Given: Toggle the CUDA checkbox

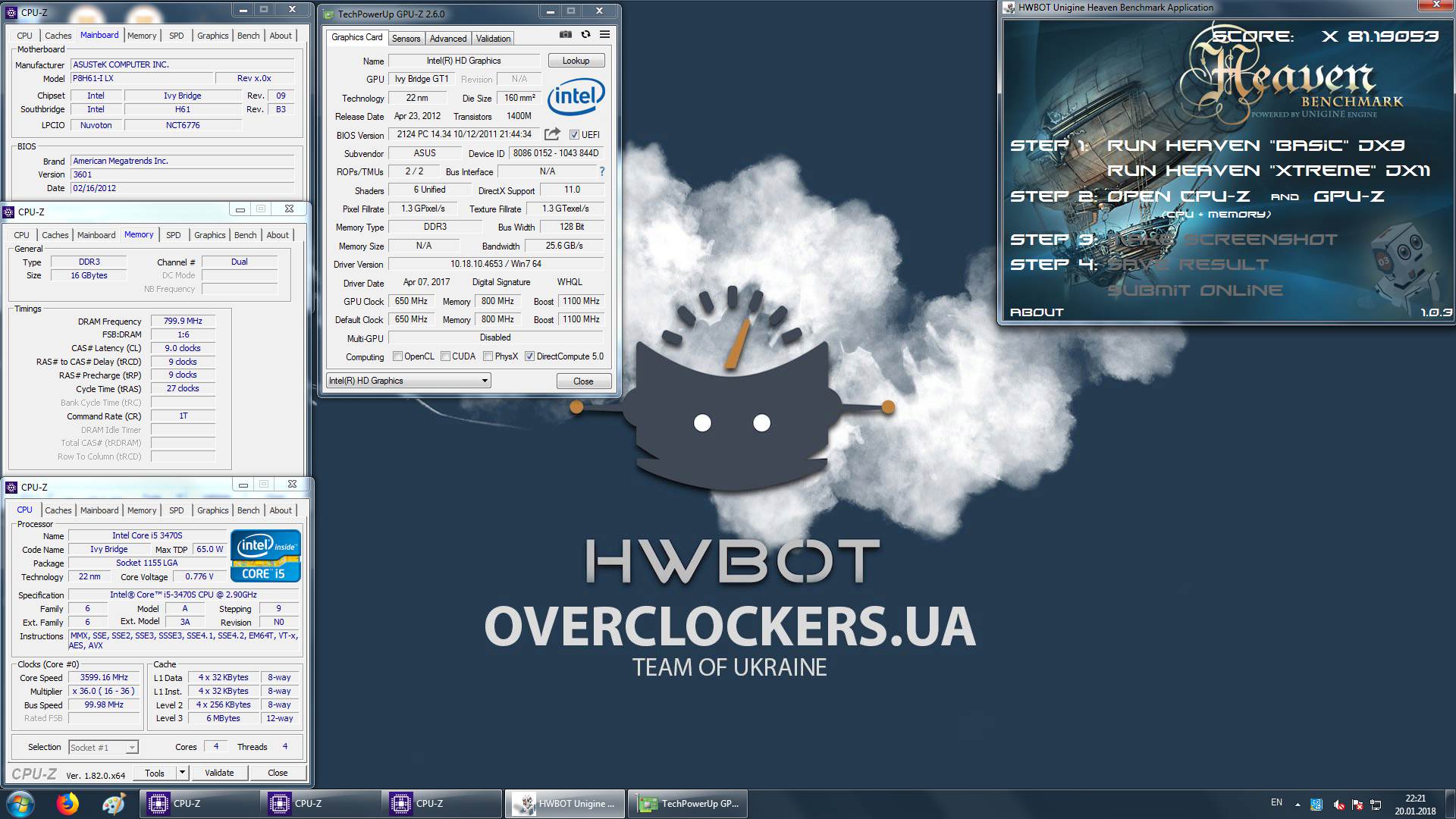Looking at the screenshot, I should tap(445, 356).
